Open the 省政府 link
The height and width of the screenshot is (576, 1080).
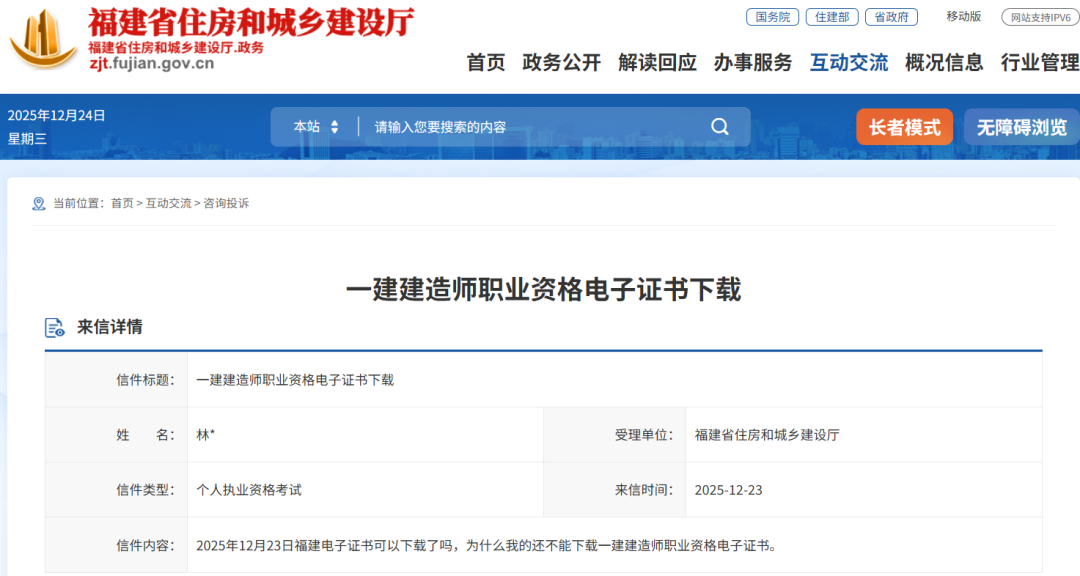click(x=890, y=17)
